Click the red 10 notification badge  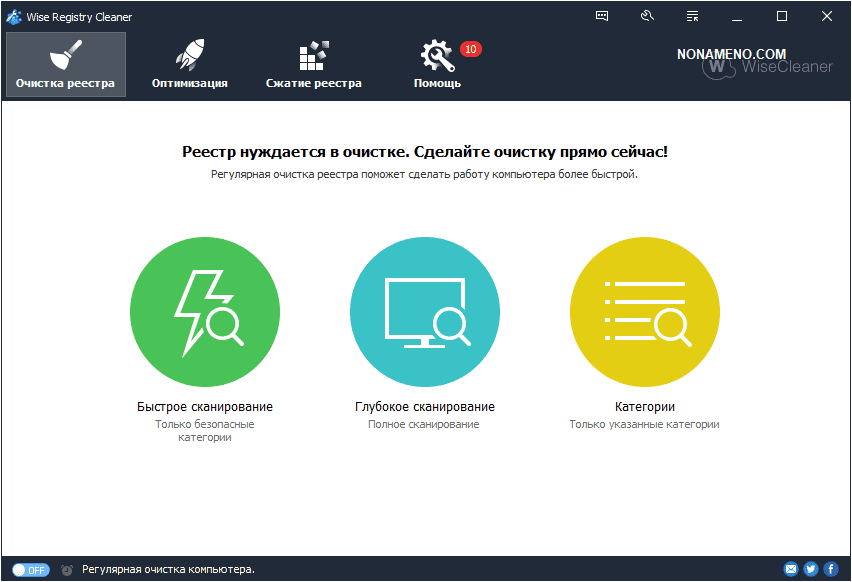click(471, 49)
